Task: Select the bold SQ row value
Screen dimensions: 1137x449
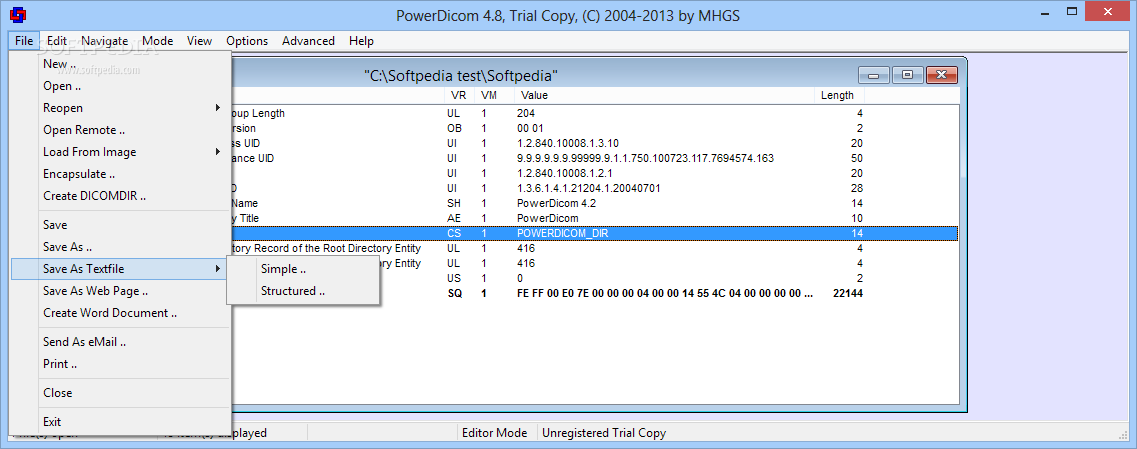Action: pos(665,294)
